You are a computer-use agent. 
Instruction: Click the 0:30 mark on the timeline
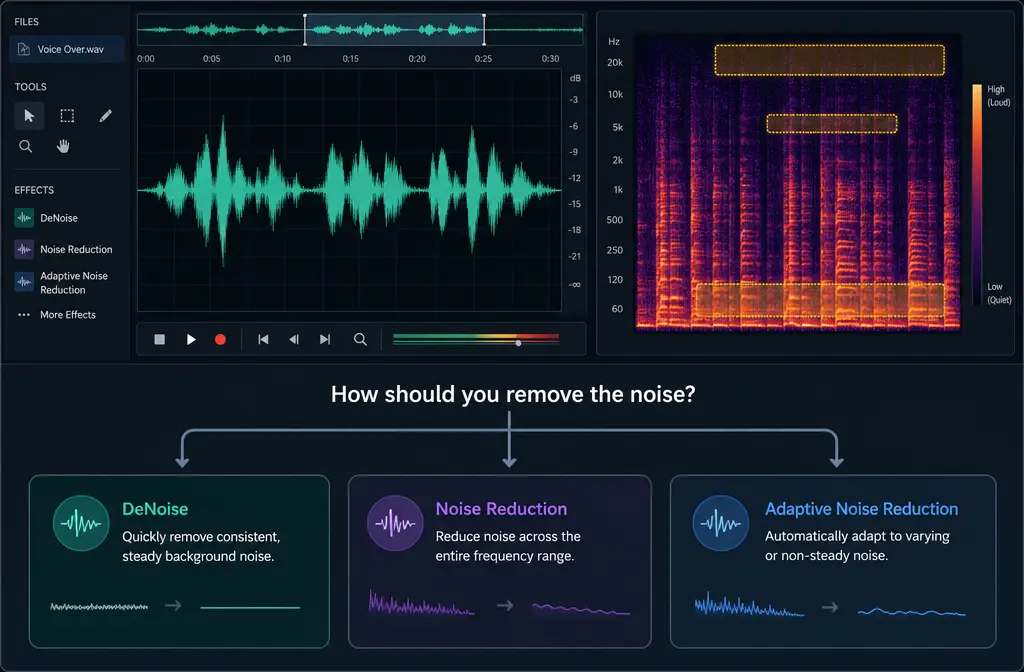[551, 59]
